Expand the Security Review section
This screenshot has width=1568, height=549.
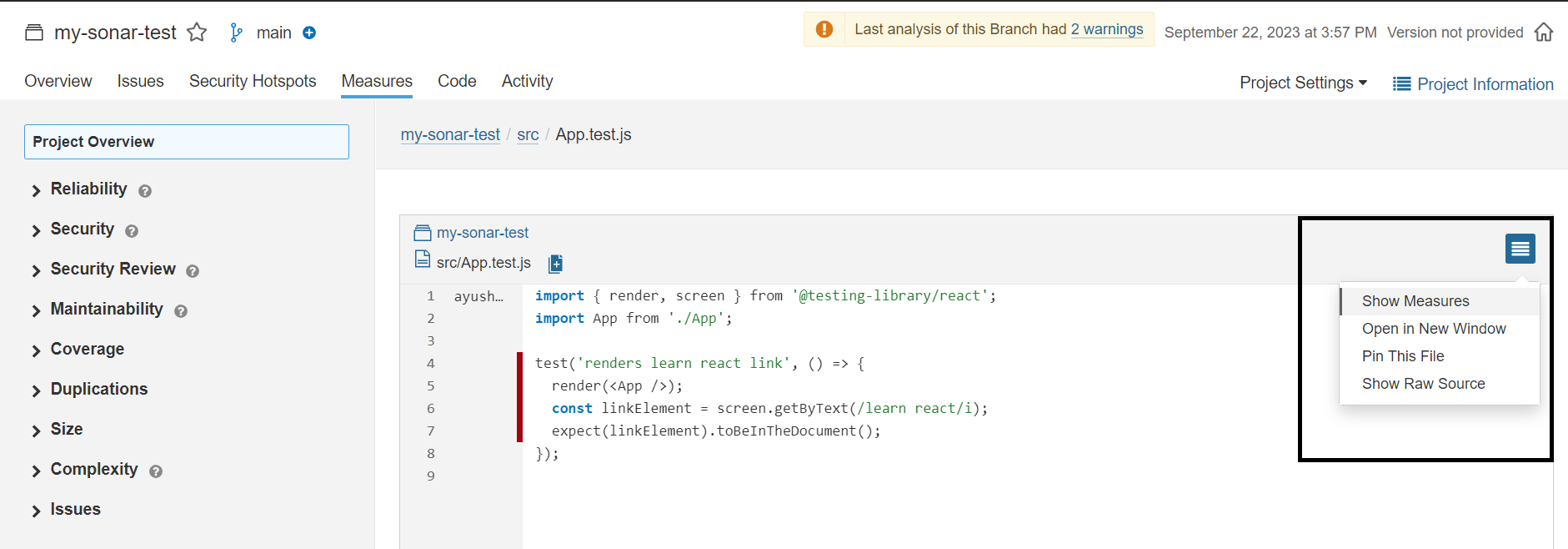tap(36, 271)
